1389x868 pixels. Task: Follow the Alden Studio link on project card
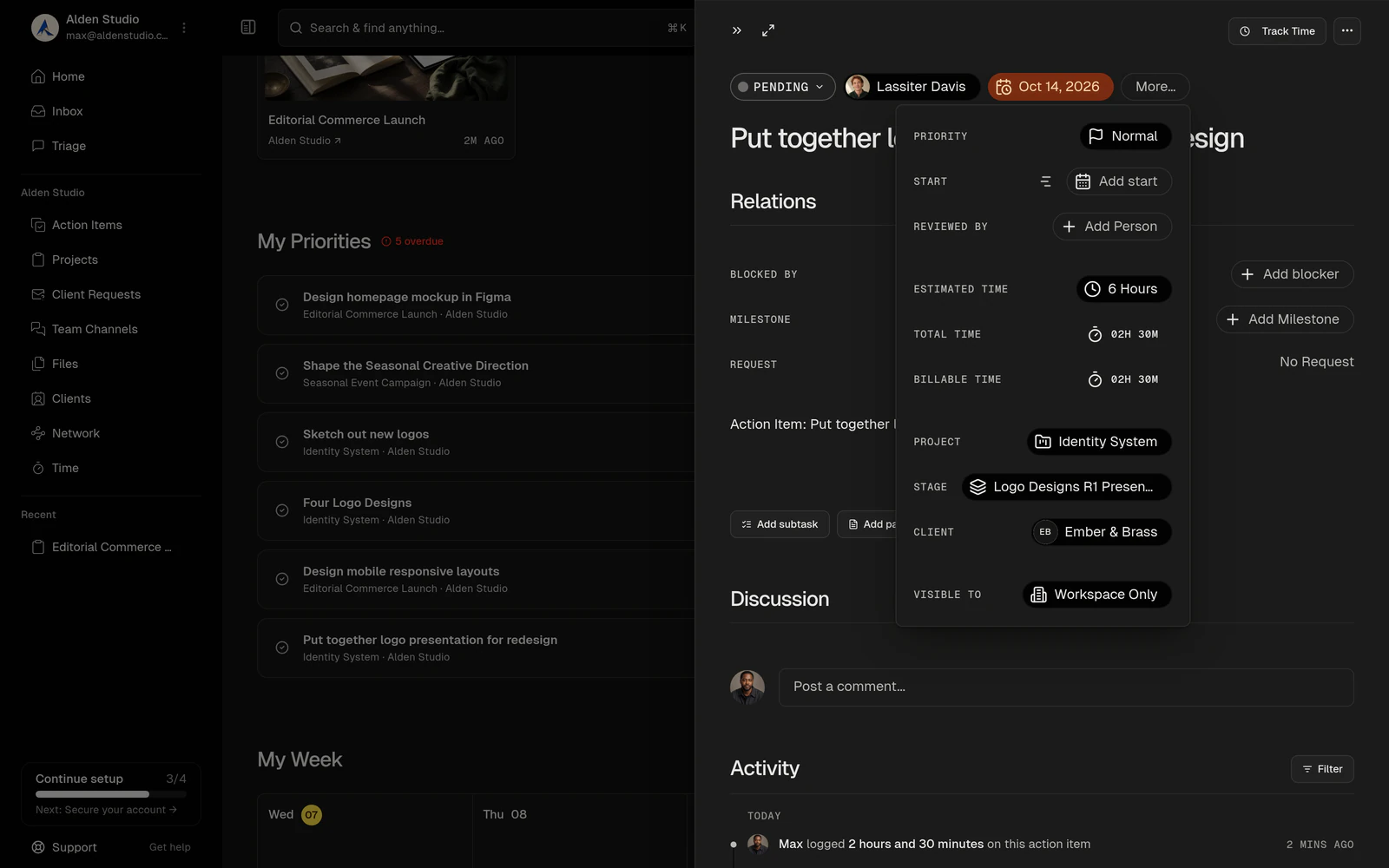point(304,141)
